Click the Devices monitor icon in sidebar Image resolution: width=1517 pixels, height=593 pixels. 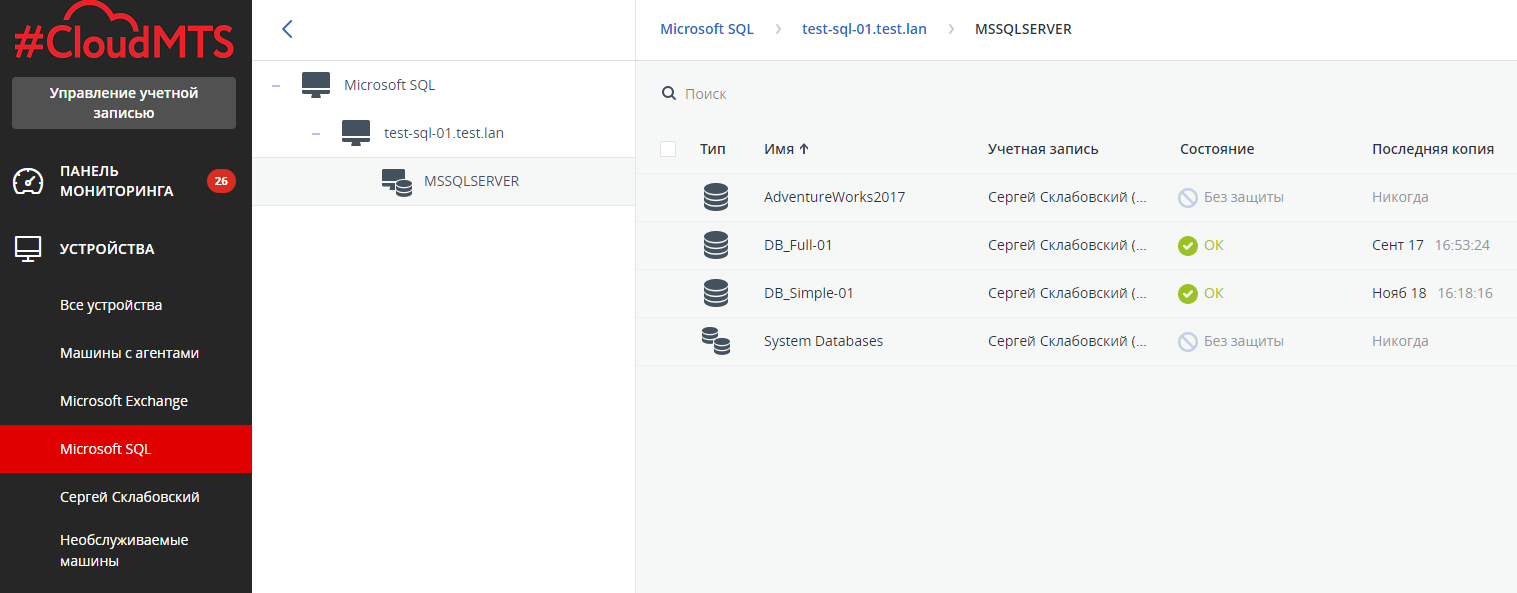28,249
